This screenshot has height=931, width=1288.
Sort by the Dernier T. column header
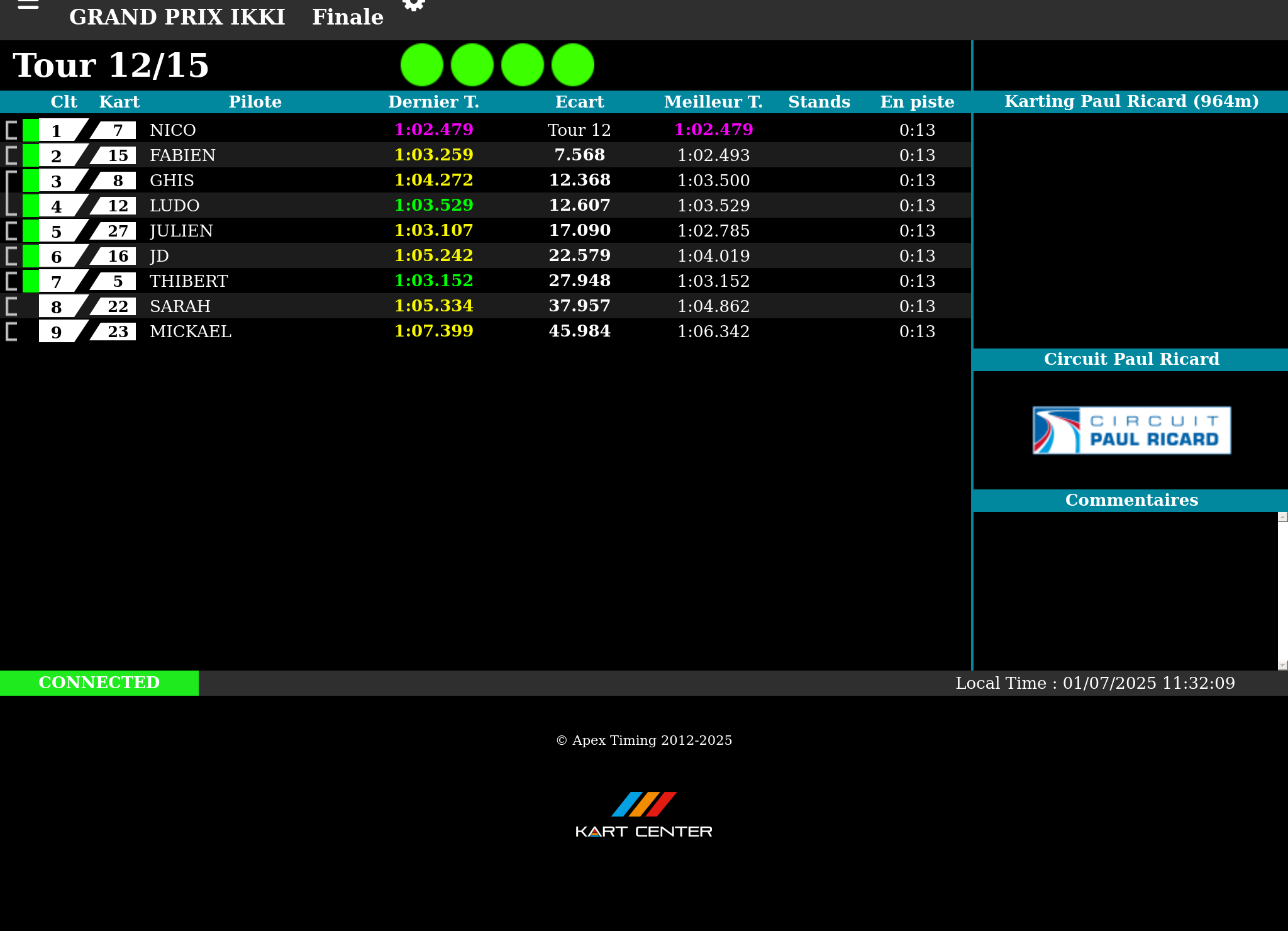(433, 102)
